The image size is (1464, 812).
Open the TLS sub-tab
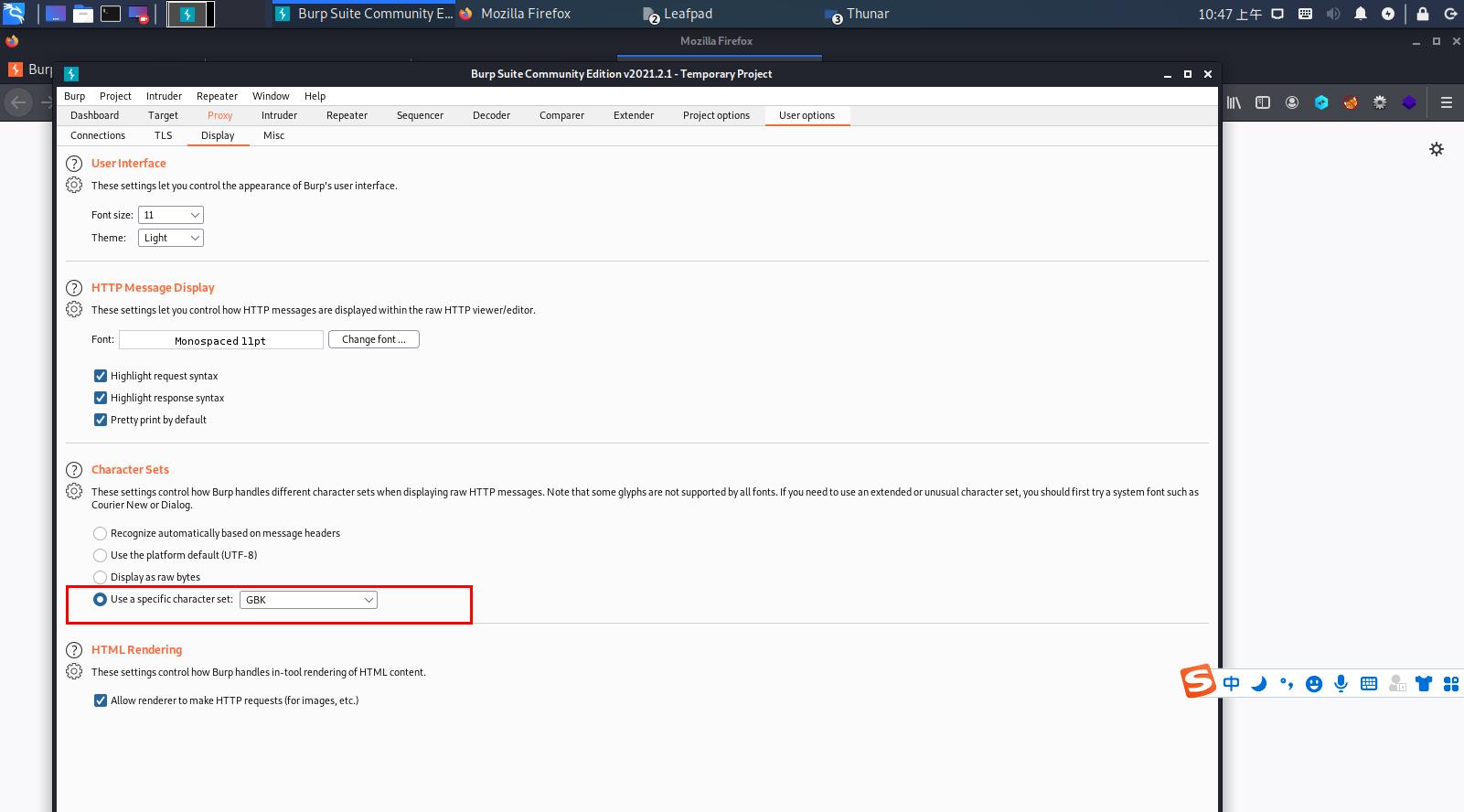(163, 135)
